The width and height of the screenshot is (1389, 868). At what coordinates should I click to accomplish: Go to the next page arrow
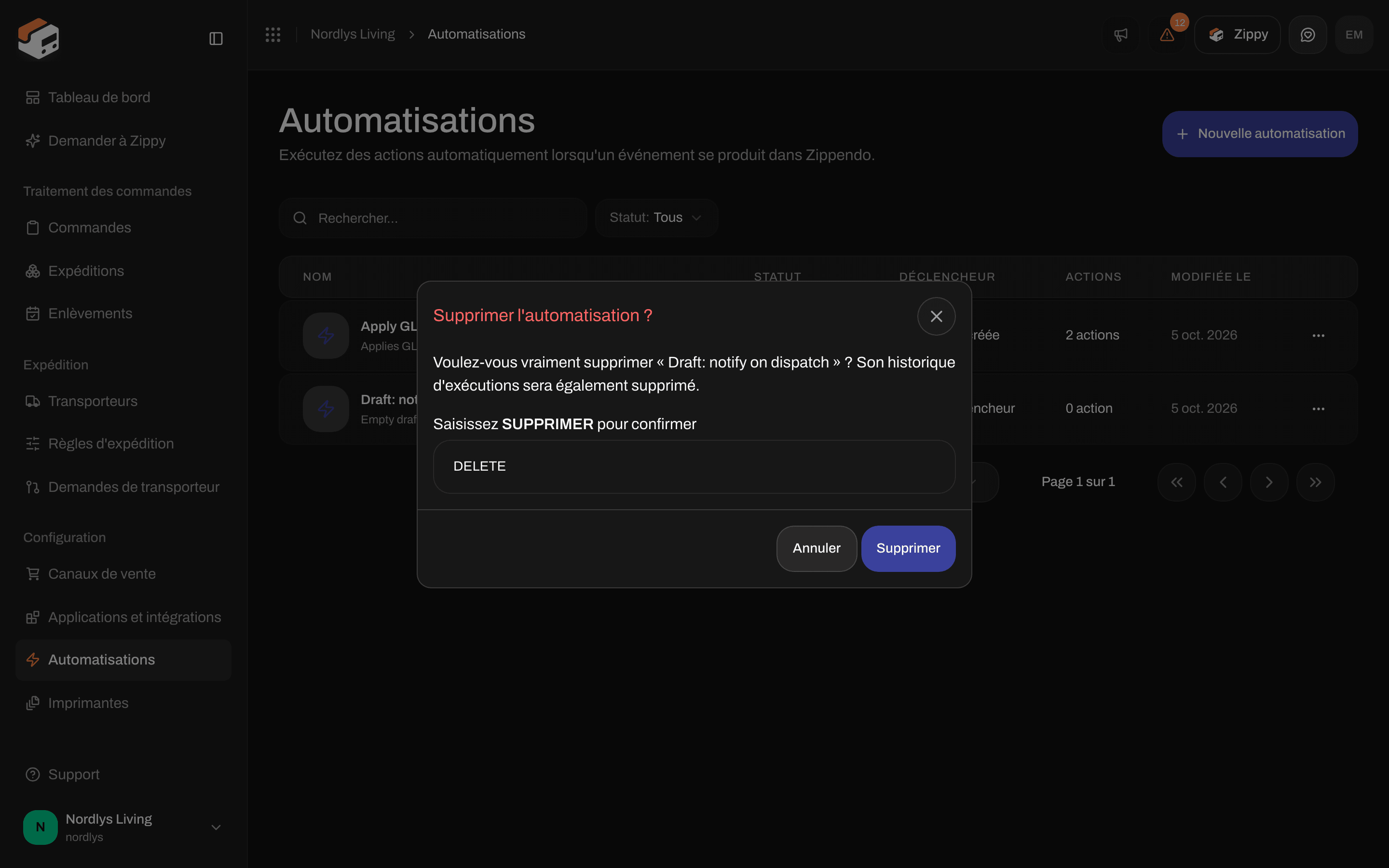(x=1269, y=482)
